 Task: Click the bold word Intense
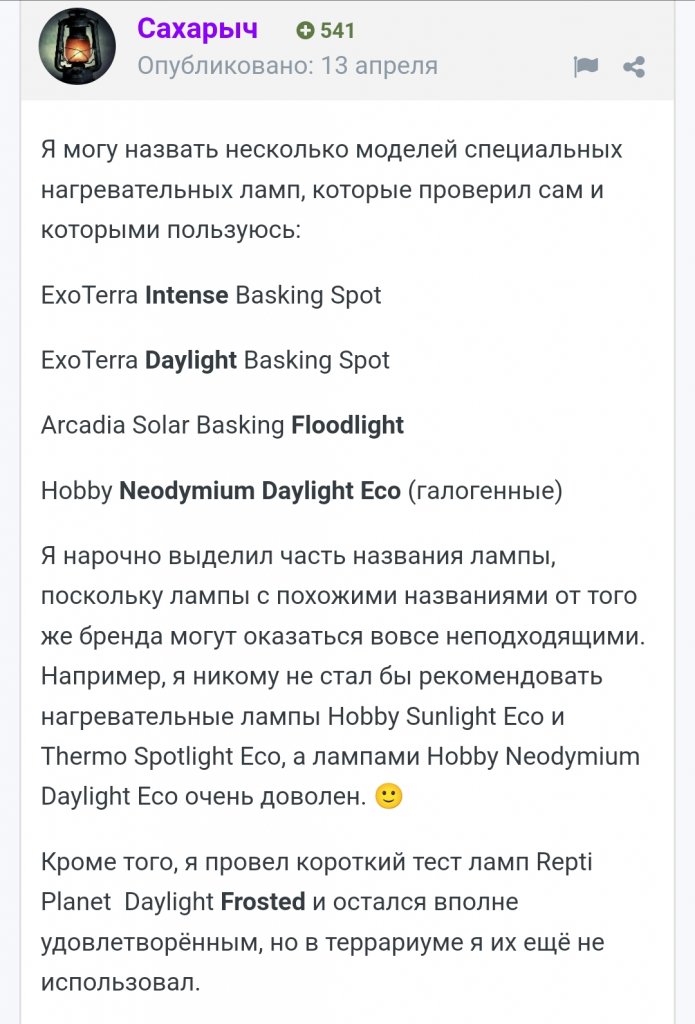pyautogui.click(x=186, y=295)
